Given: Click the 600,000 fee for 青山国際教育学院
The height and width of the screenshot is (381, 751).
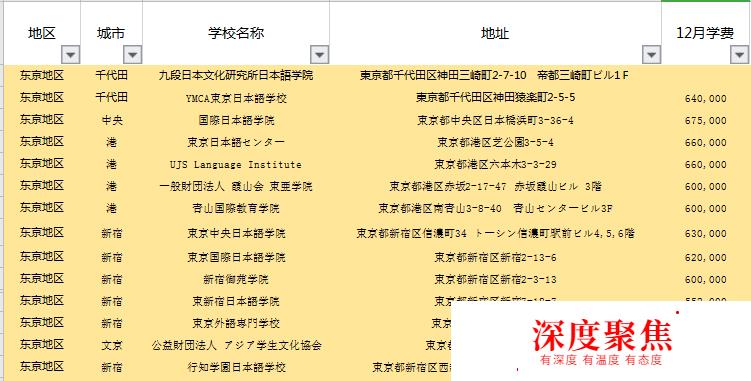Looking at the screenshot, I should (x=705, y=209).
